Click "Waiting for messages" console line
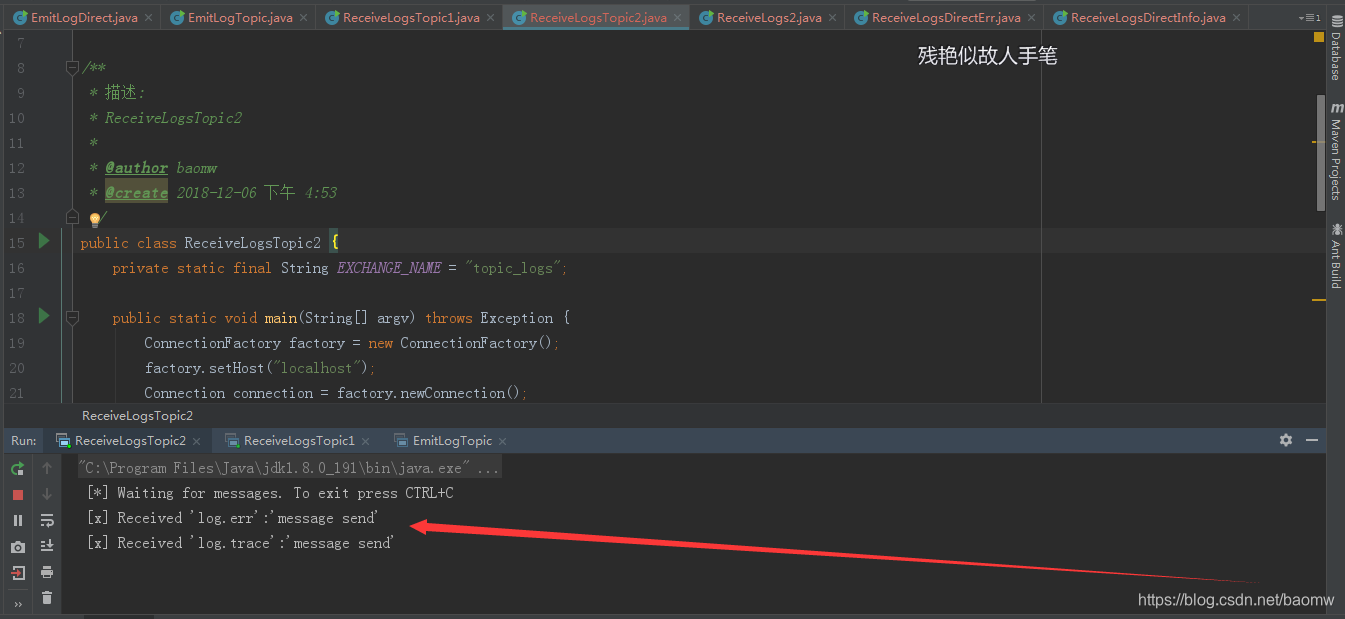 270,493
